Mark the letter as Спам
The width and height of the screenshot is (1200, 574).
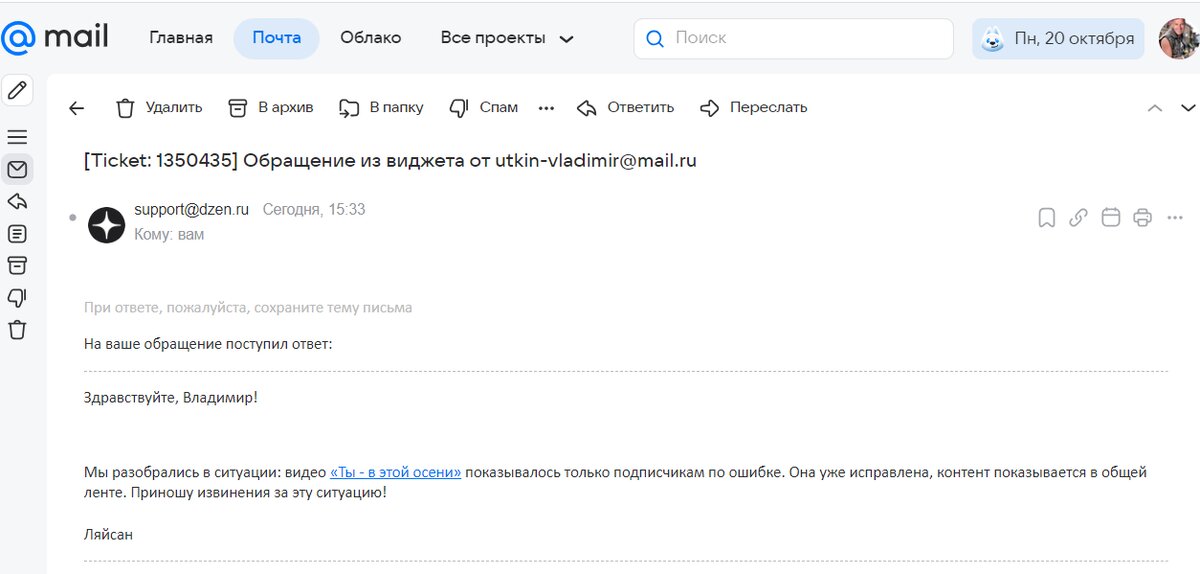pyautogui.click(x=484, y=107)
